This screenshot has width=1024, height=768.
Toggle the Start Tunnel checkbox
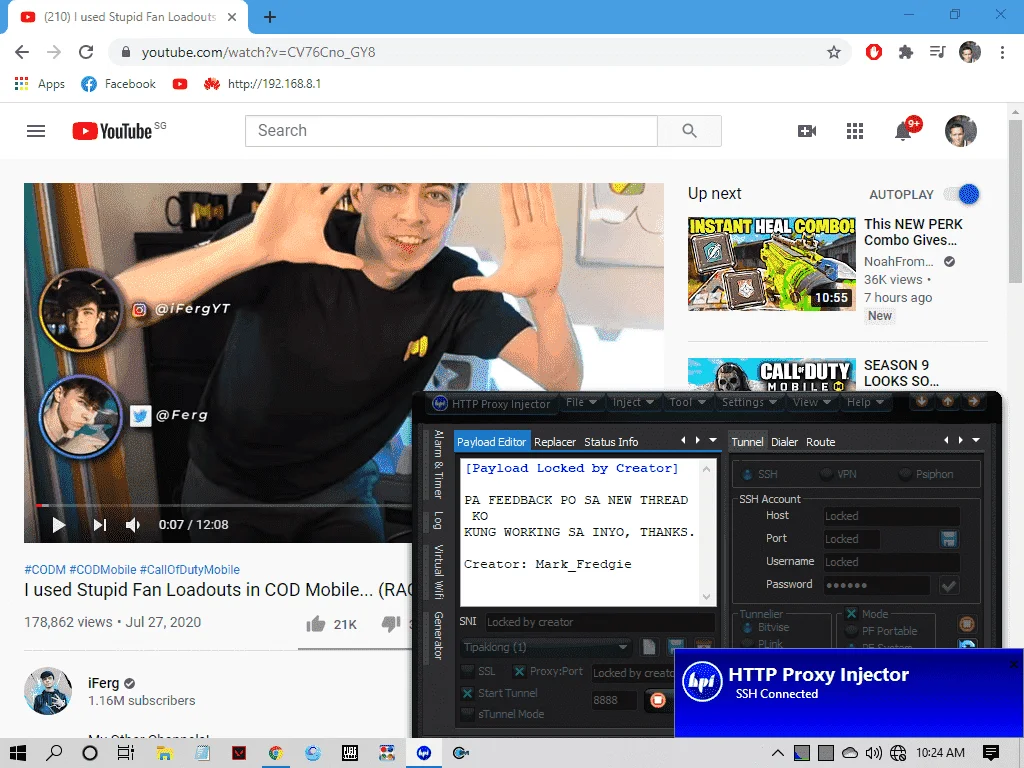point(467,694)
